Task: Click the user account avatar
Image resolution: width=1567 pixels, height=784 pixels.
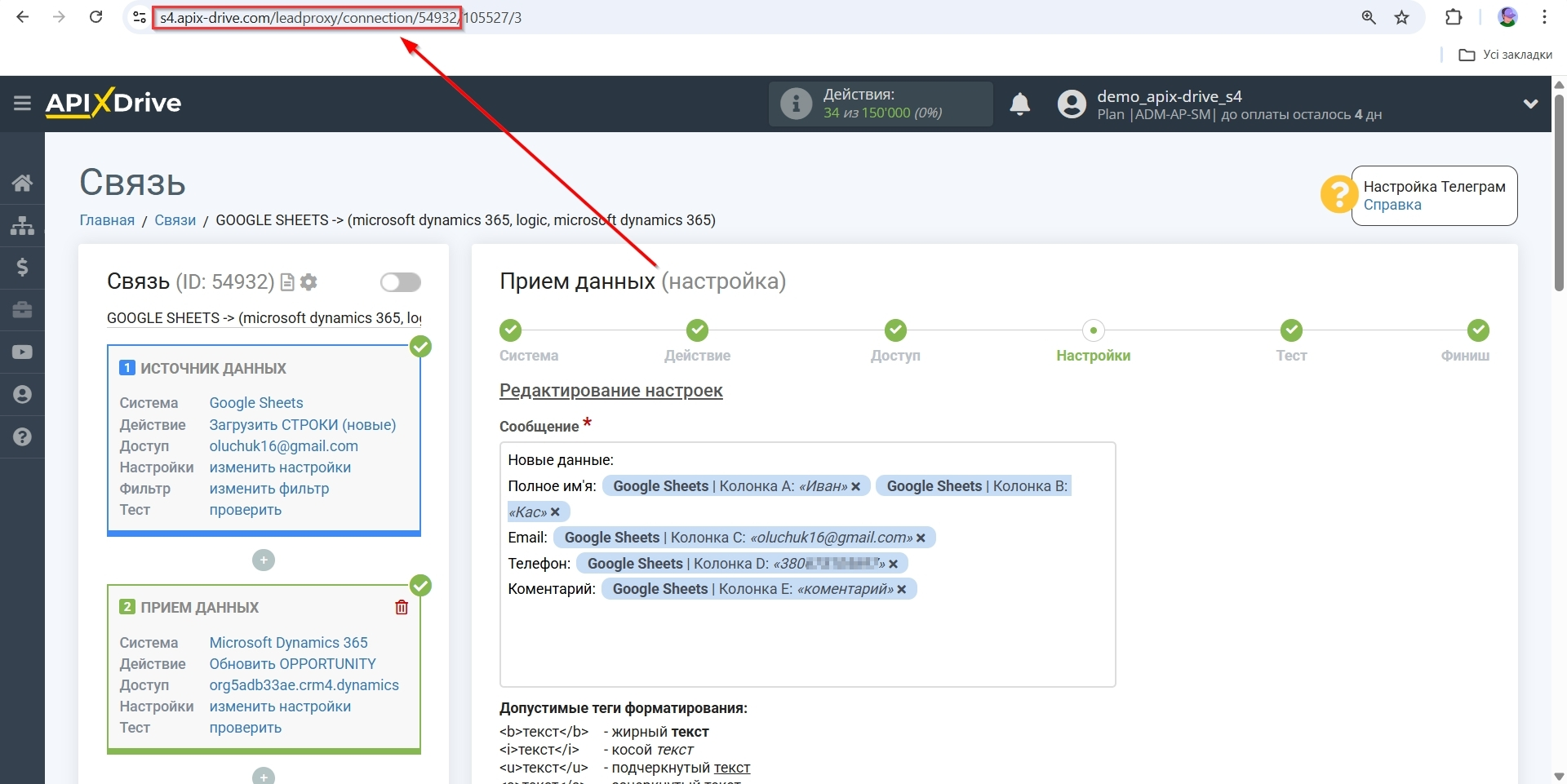Action: tap(1072, 104)
